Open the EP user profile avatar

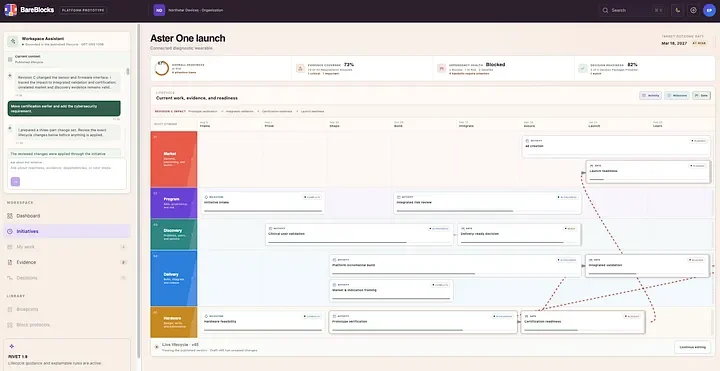pos(709,10)
